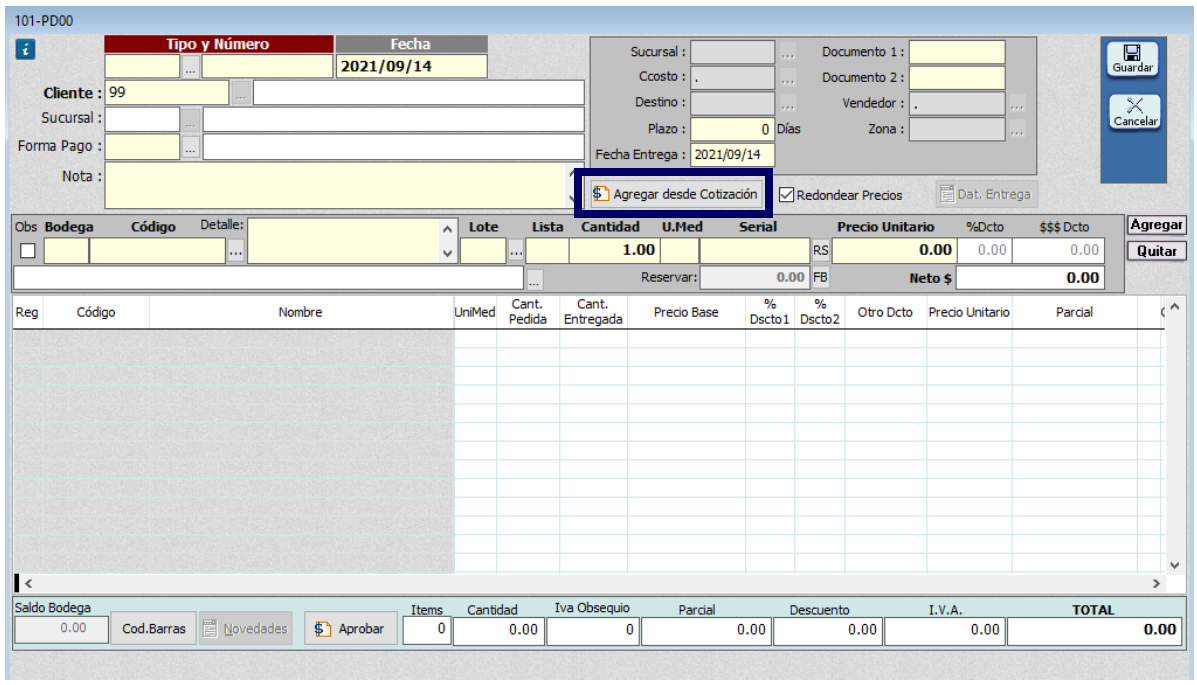Click Agregar desde Cotización button
The image size is (1197, 685).
point(676,194)
